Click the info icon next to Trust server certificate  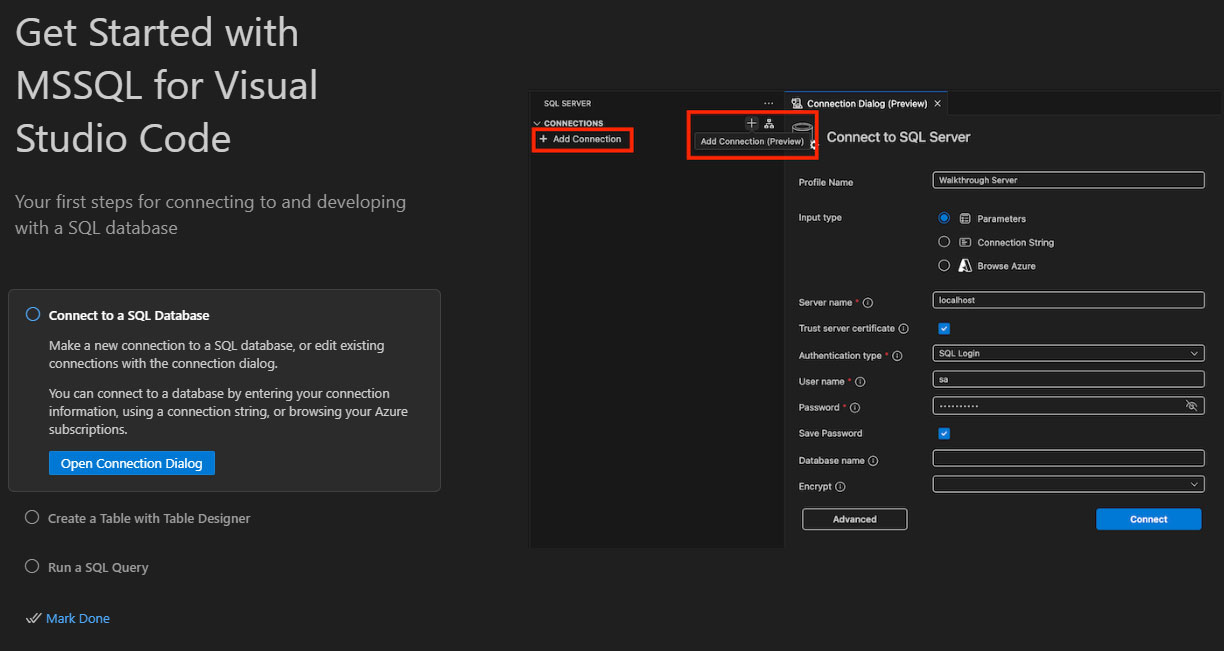[904, 328]
